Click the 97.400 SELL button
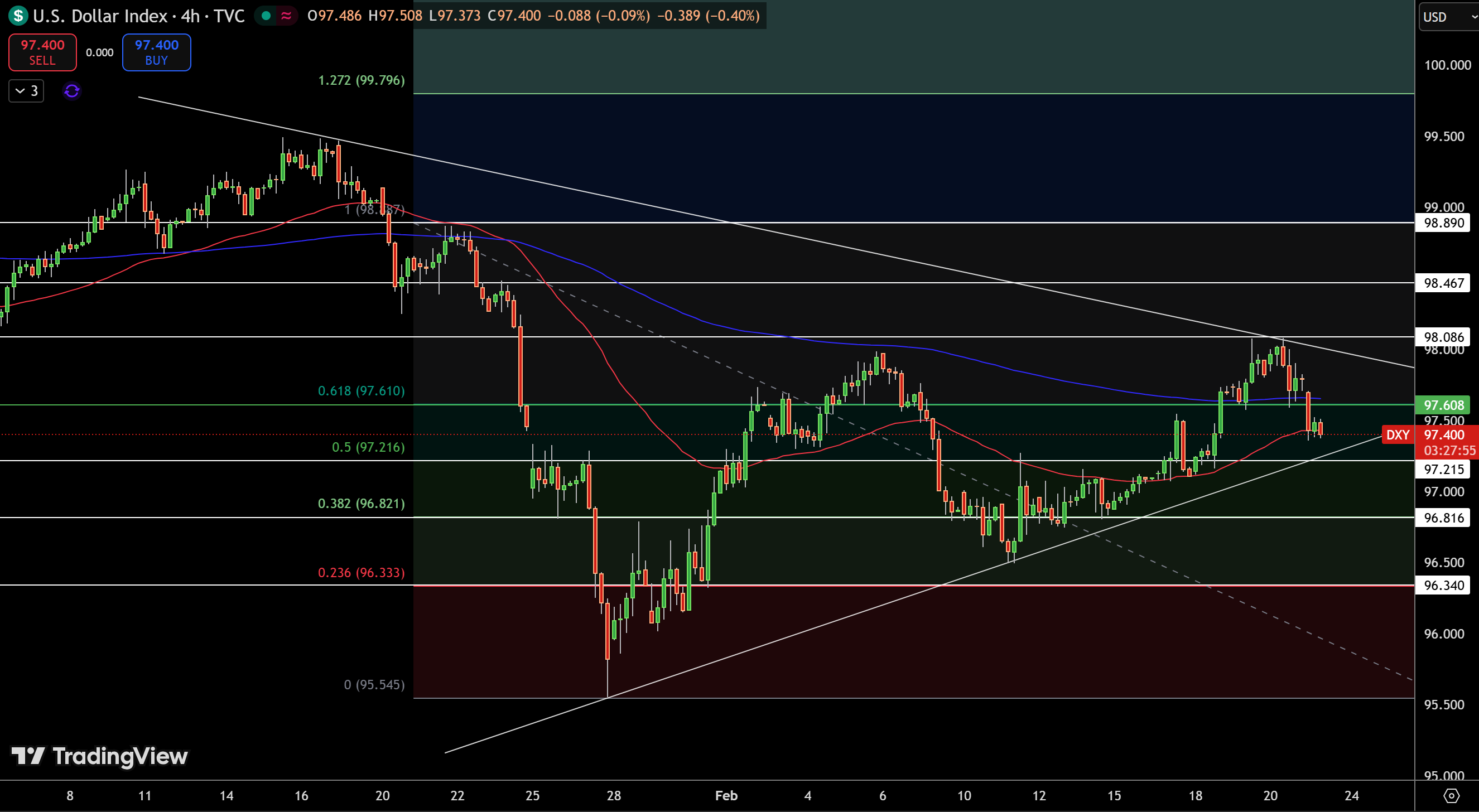This screenshot has height=812, width=1479. coord(42,52)
